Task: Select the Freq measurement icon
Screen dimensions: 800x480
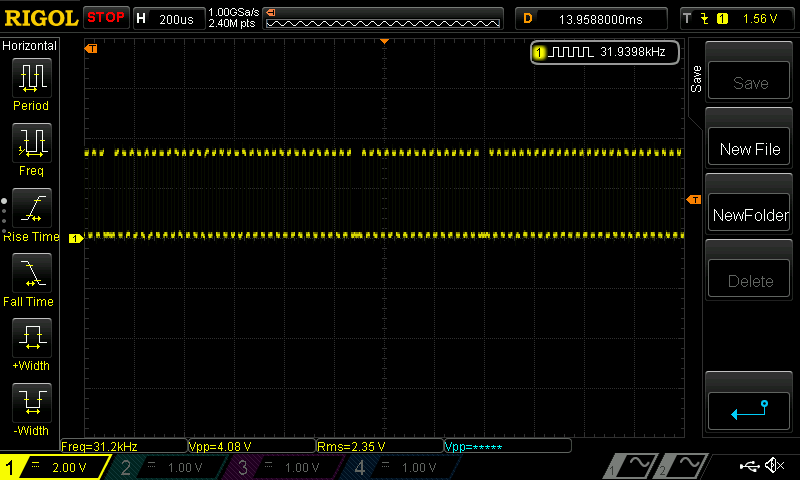Action: pos(31,143)
